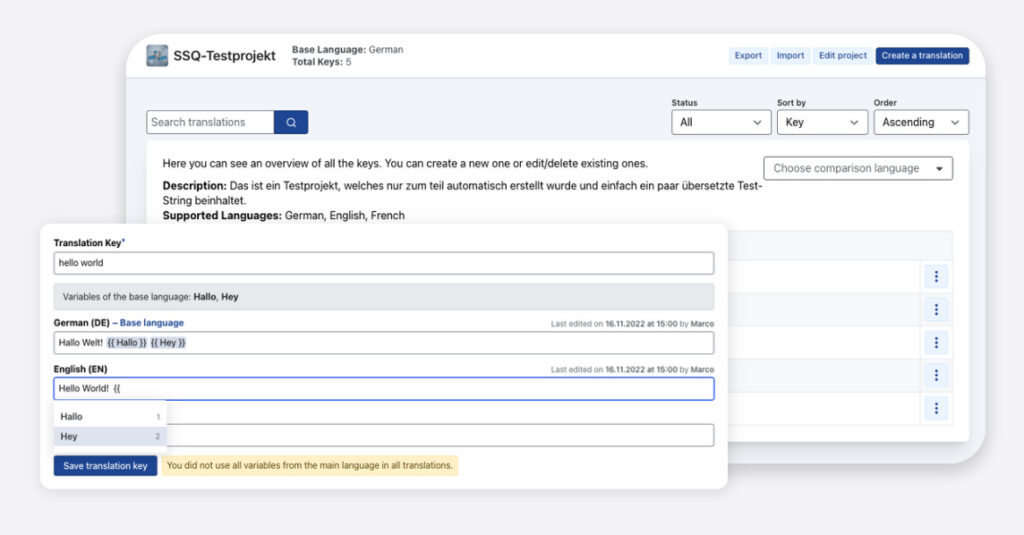Expand the Status filter dropdown
This screenshot has width=1024, height=535.
[720, 122]
